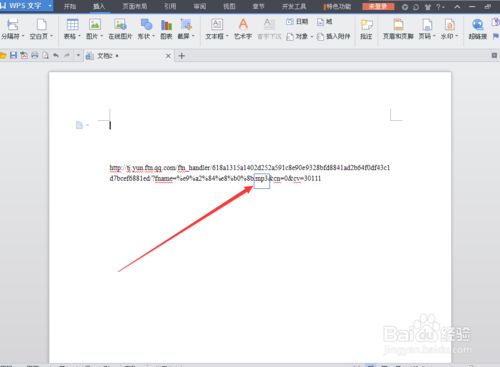500x367 pixels.
Task: Click the open folder icon in quick toolbar
Action: (x=3, y=56)
